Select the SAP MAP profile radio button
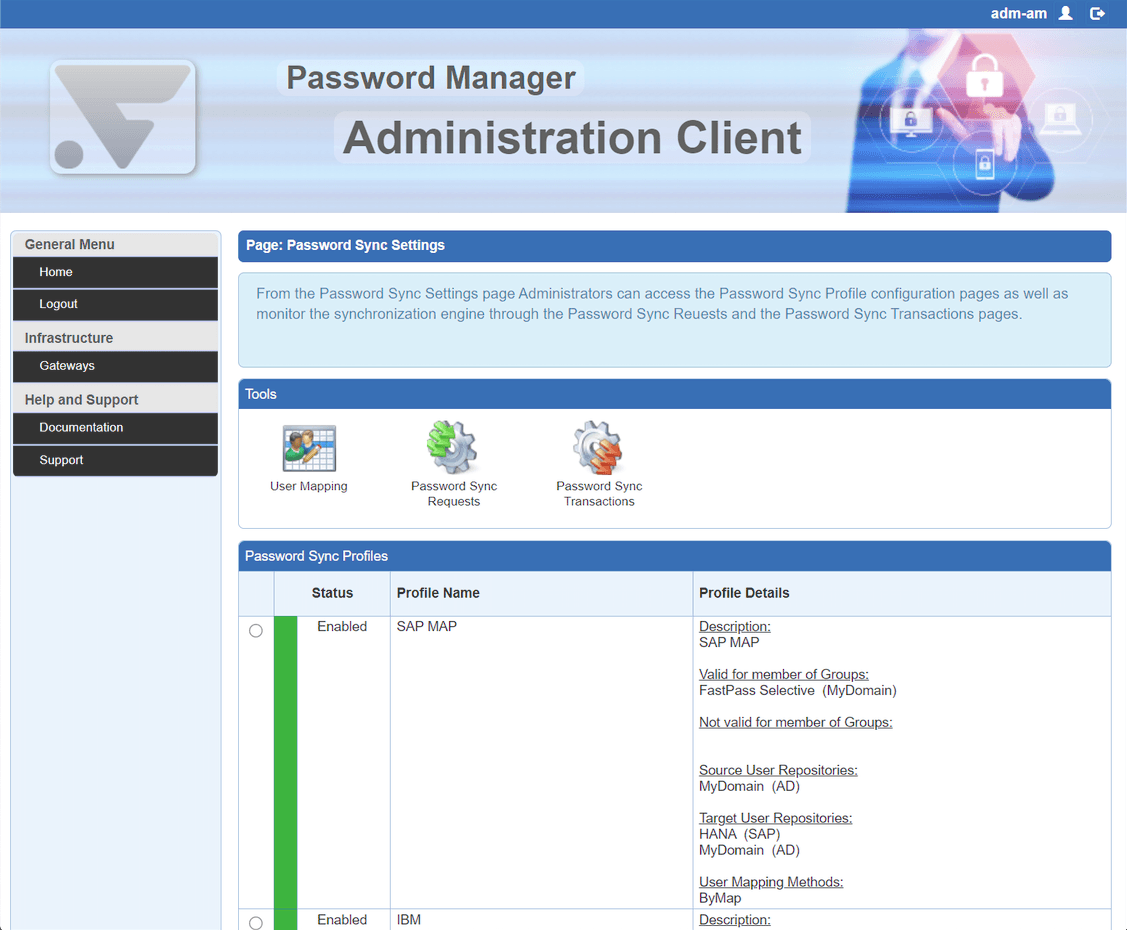The height and width of the screenshot is (930, 1127). [x=255, y=630]
